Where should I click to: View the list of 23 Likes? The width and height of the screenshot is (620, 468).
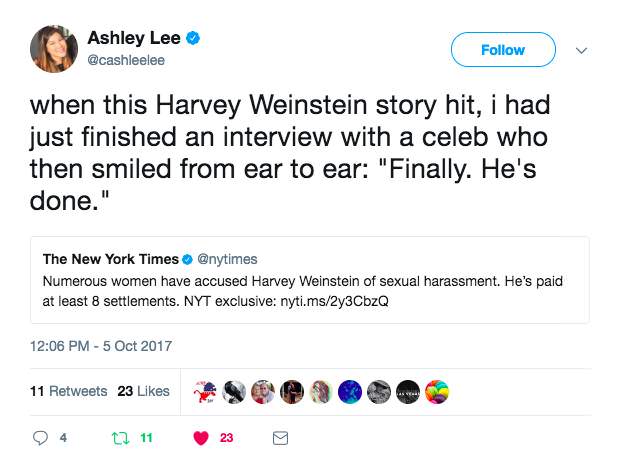point(143,391)
